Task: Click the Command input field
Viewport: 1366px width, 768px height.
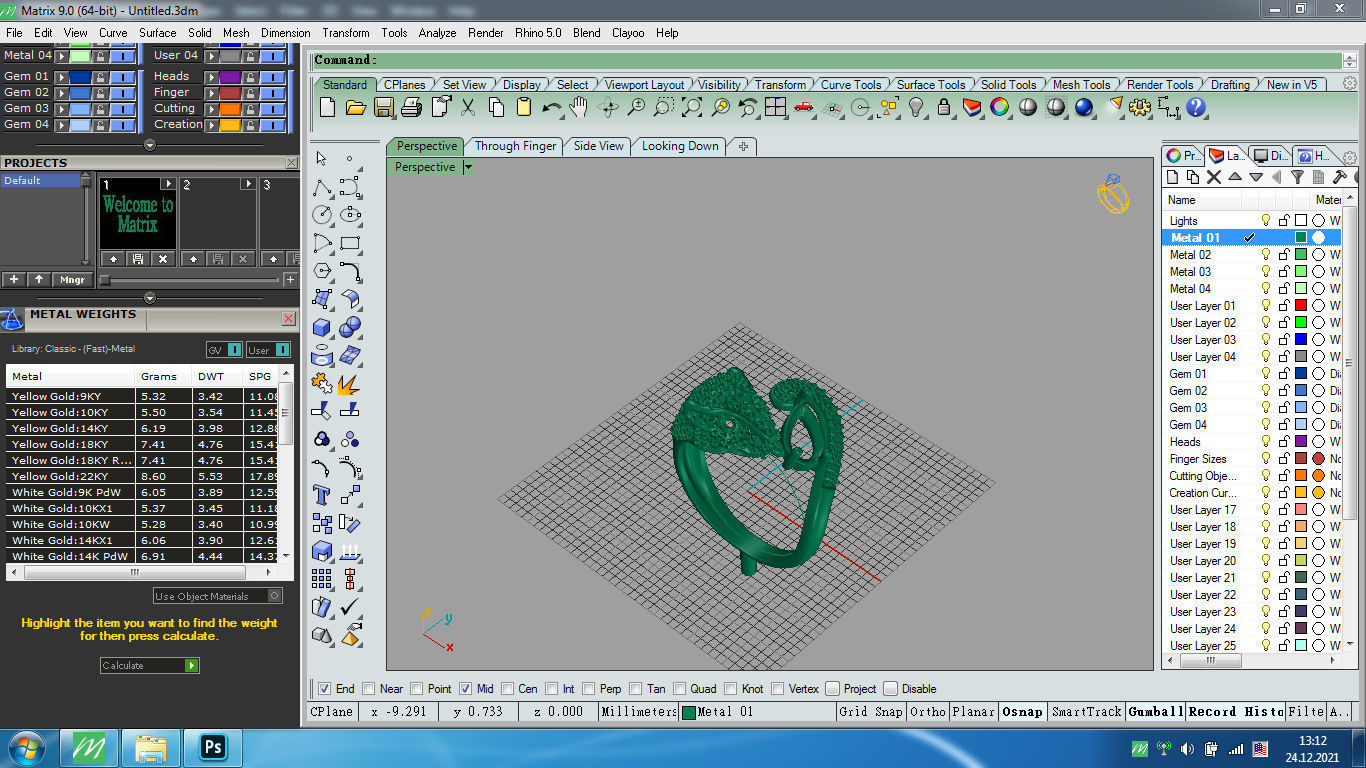Action: pos(826,60)
